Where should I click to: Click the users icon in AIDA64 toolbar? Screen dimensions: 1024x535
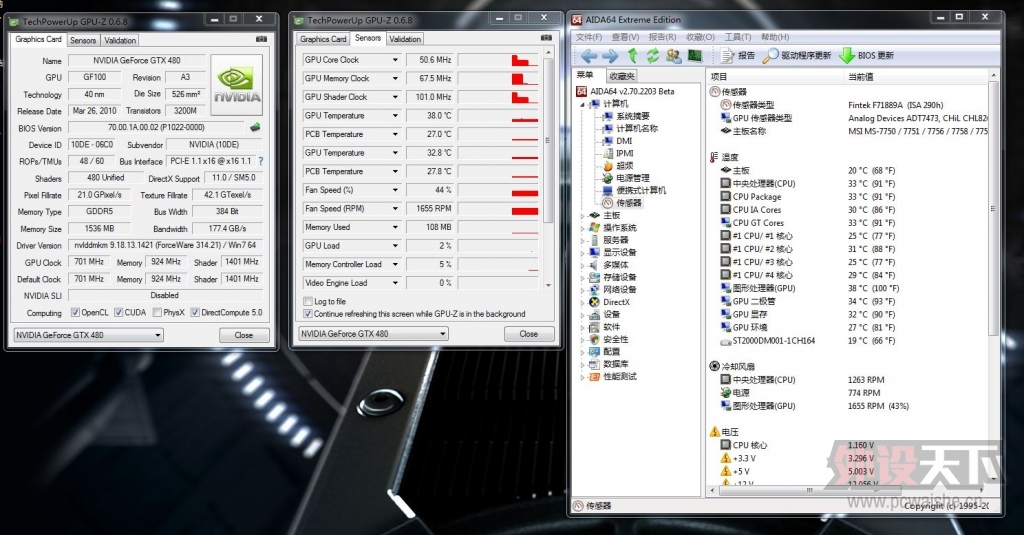coord(673,56)
